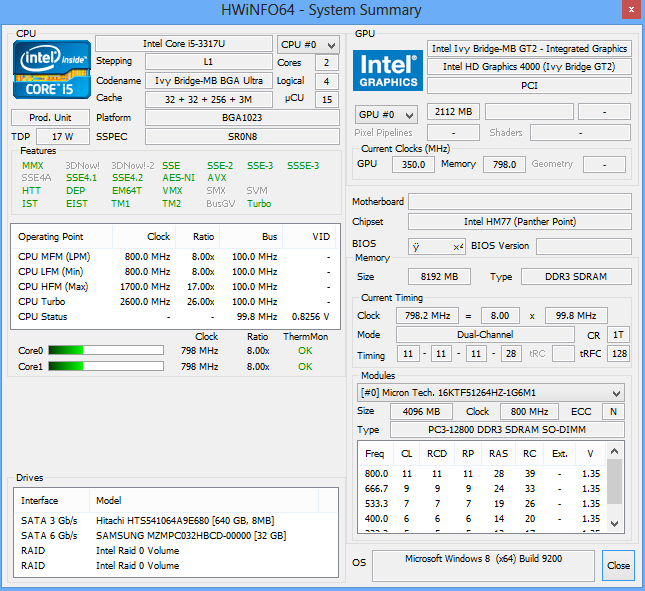645x591 pixels.
Task: Click the Intel Core i5 CPU logo
Action: click(x=52, y=70)
